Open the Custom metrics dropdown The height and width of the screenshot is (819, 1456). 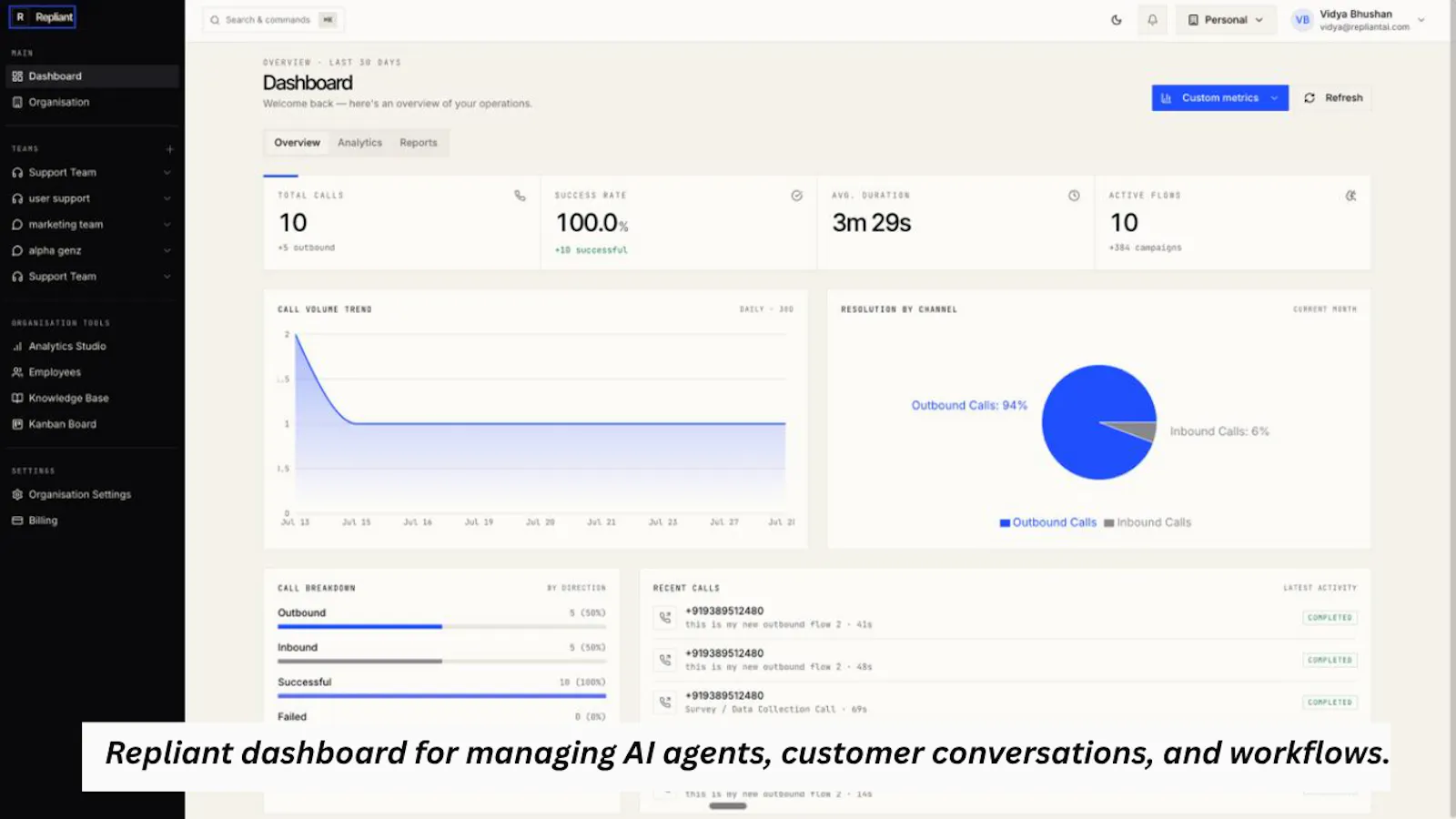pyautogui.click(x=1219, y=98)
